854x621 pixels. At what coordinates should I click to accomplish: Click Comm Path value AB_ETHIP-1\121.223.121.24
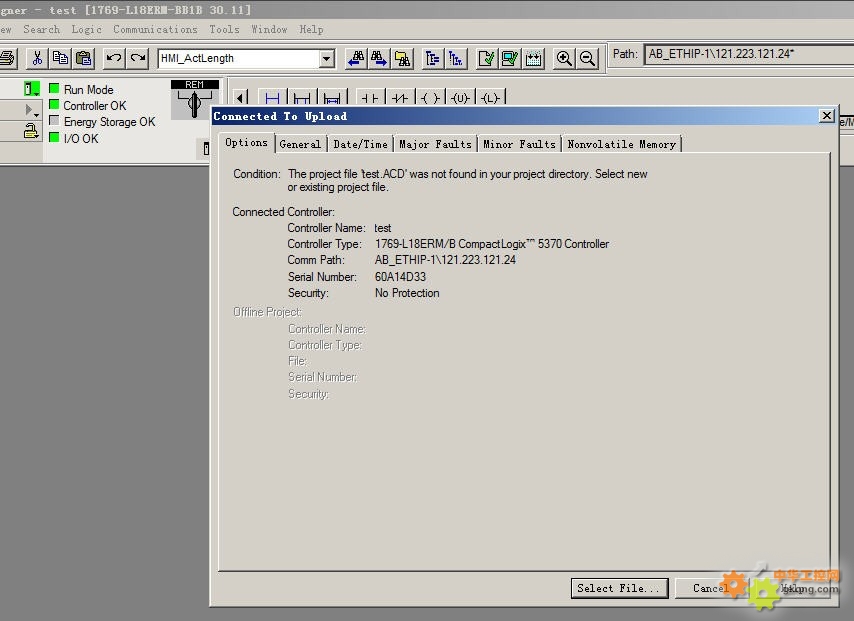445,260
